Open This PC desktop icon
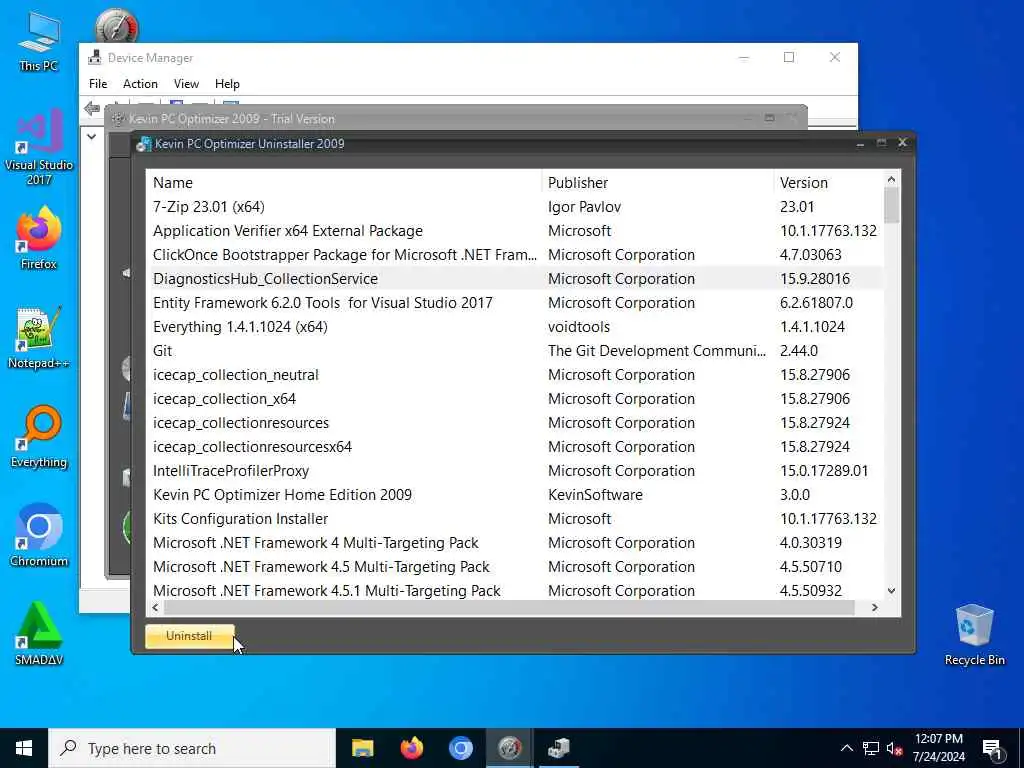 click(39, 40)
